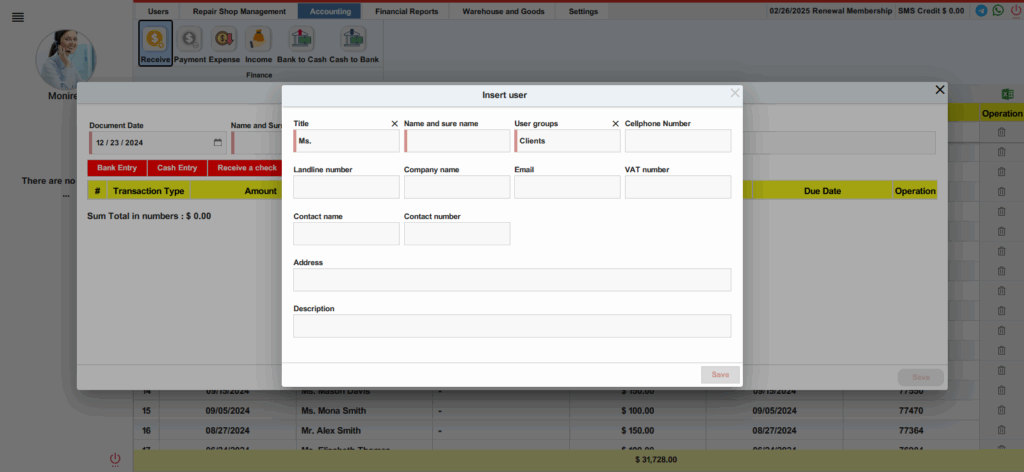This screenshot has height=472, width=1024.
Task: Open the Payment finance icon
Action: (190, 43)
